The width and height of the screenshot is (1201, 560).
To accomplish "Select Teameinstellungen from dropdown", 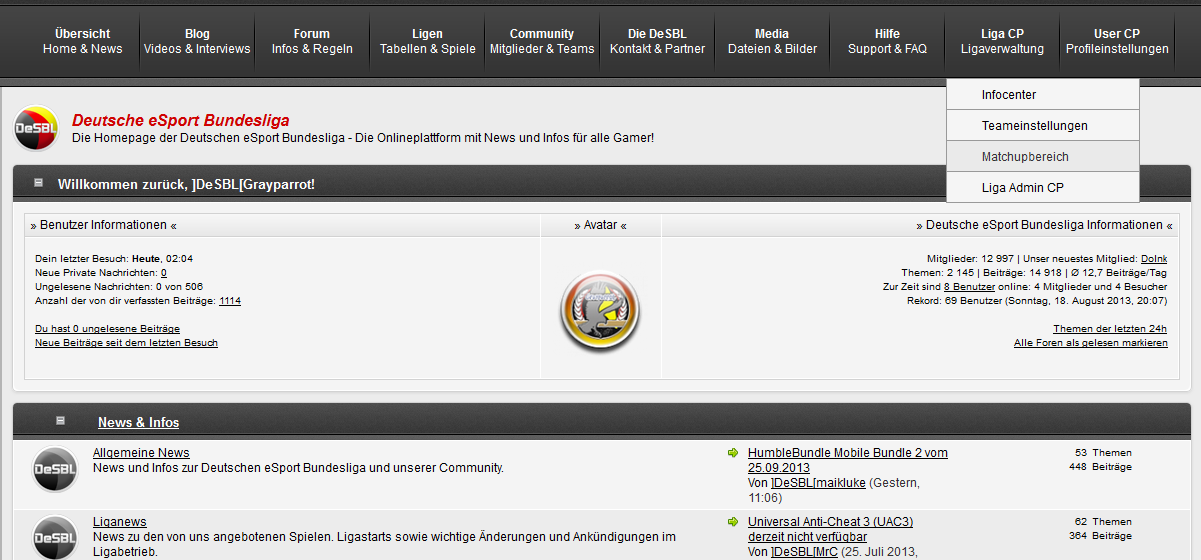I will coord(1043,126).
